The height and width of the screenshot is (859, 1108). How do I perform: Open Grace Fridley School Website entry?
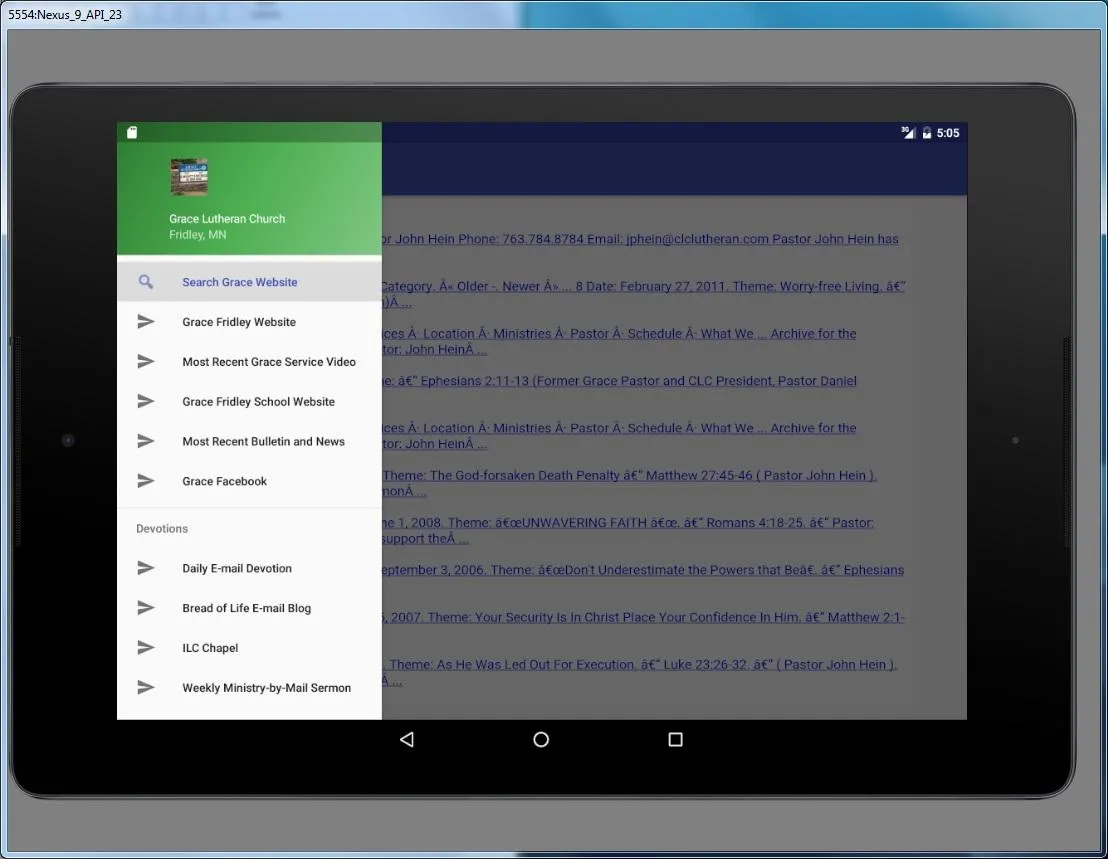coord(249,401)
